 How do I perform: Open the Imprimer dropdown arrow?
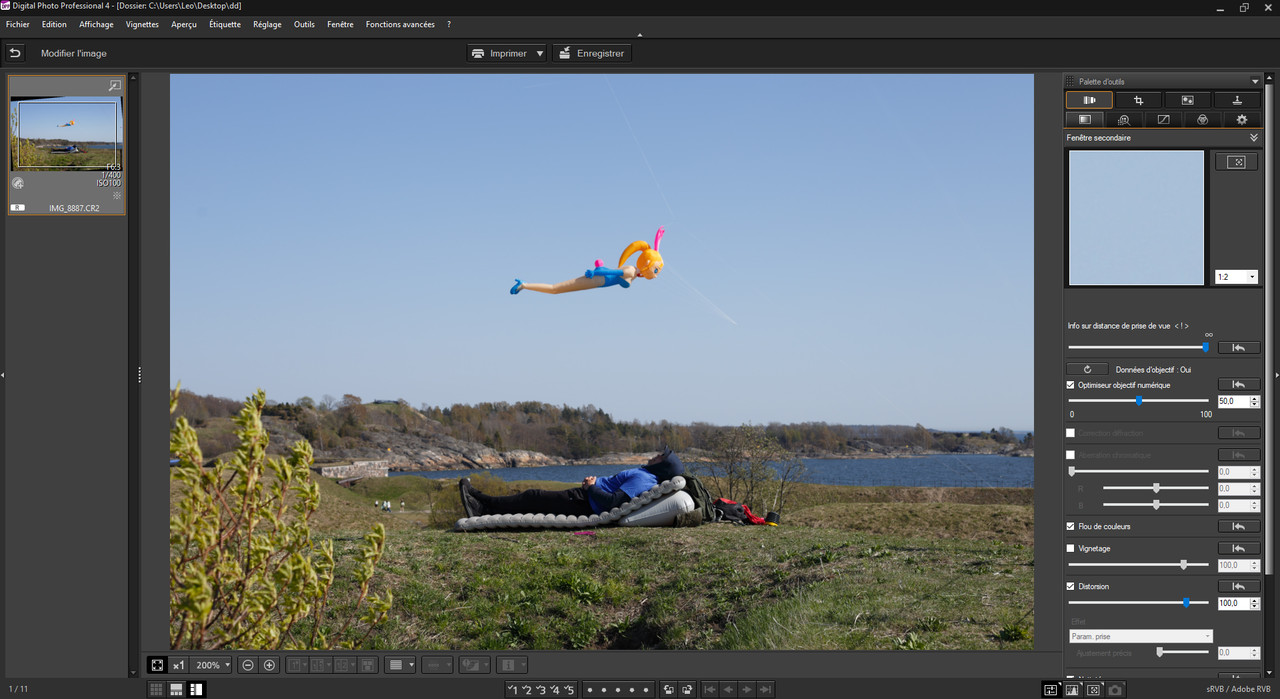tap(539, 53)
